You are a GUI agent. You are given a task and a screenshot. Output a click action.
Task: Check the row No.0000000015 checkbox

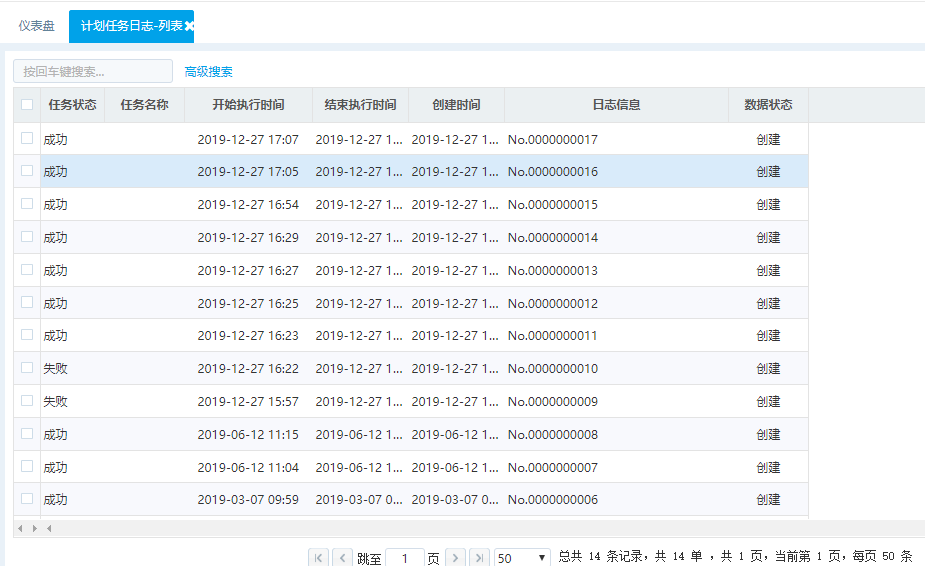click(x=27, y=204)
